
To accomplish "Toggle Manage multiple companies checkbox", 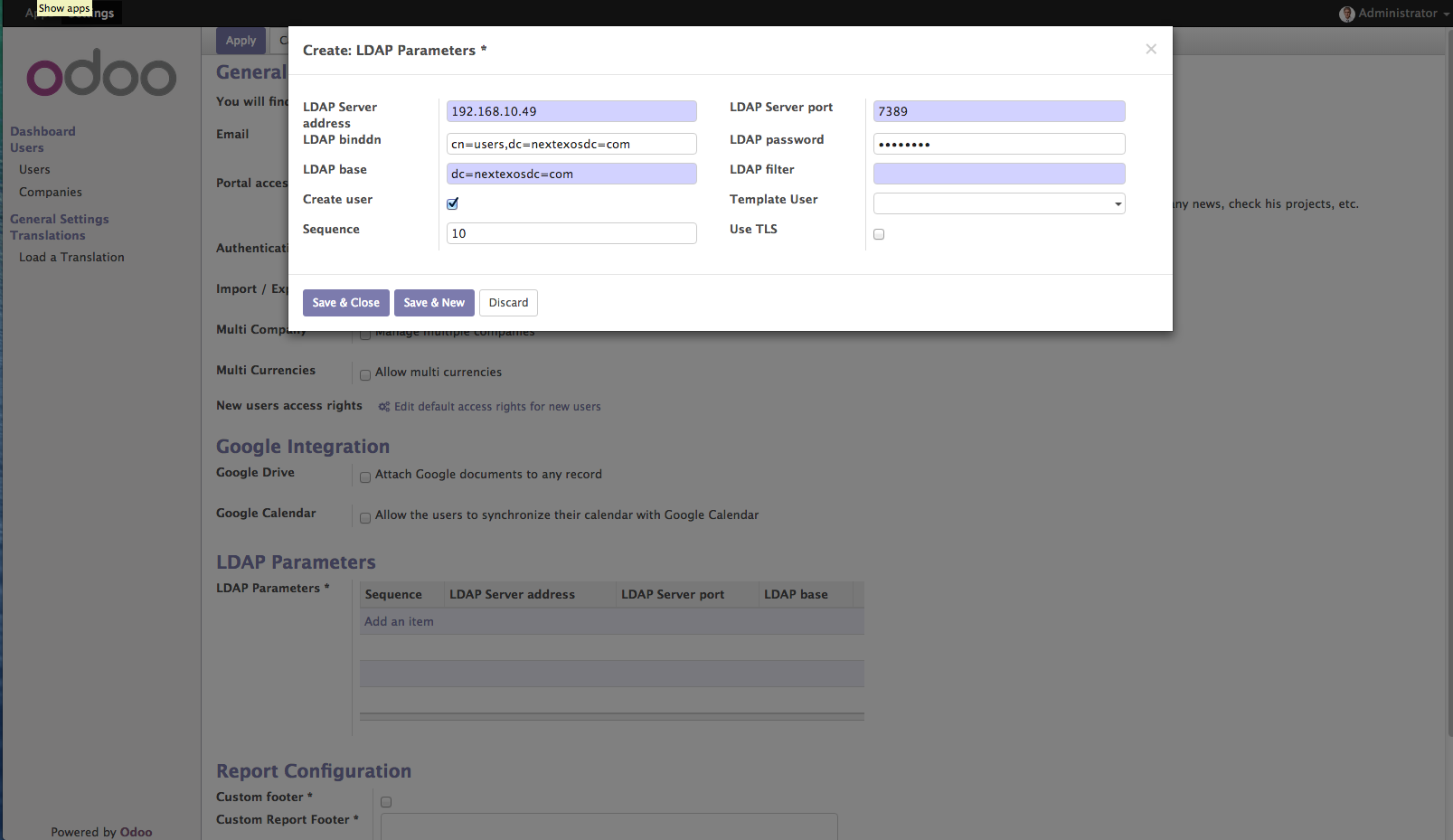I will [365, 335].
